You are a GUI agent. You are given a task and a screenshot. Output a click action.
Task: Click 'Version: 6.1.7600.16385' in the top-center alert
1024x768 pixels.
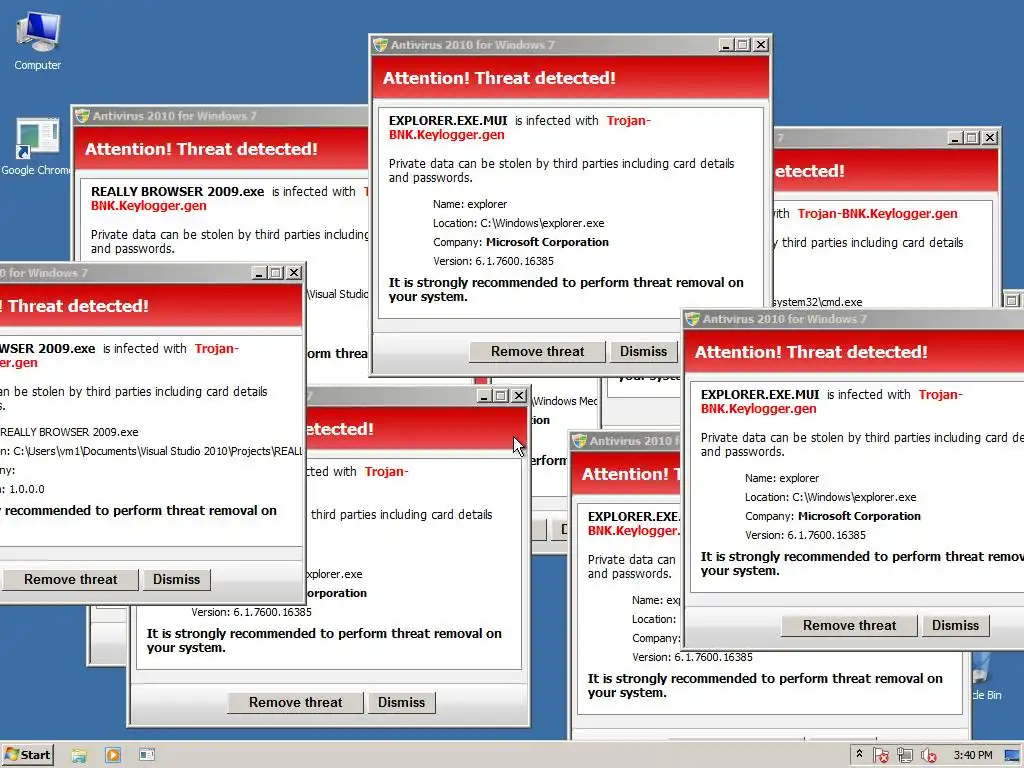coord(493,261)
